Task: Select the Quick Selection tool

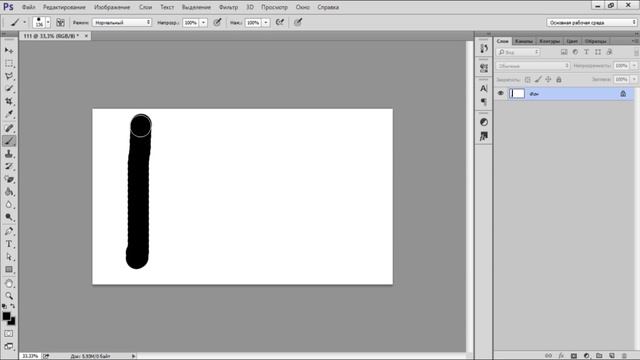Action: (9, 89)
